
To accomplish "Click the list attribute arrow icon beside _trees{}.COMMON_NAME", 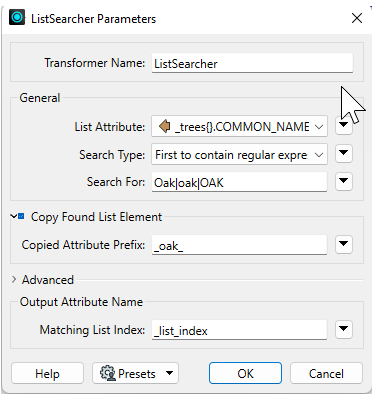I will (164, 127).
